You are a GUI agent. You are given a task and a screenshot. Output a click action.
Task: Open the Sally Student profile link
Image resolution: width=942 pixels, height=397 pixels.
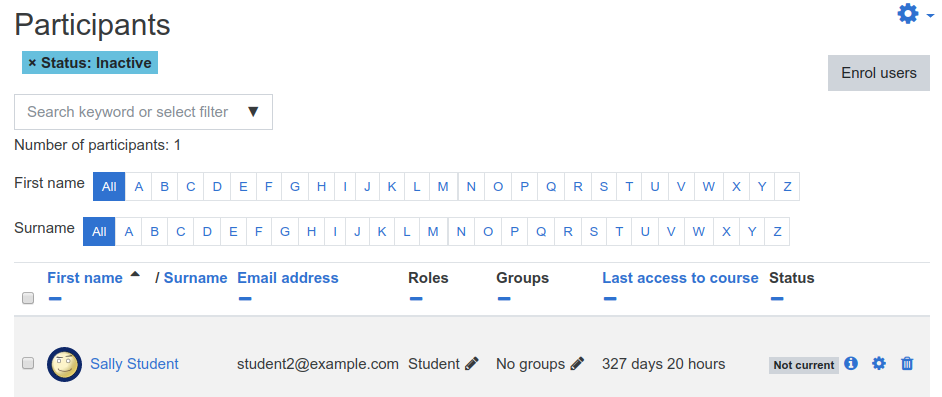pyautogui.click(x=134, y=364)
